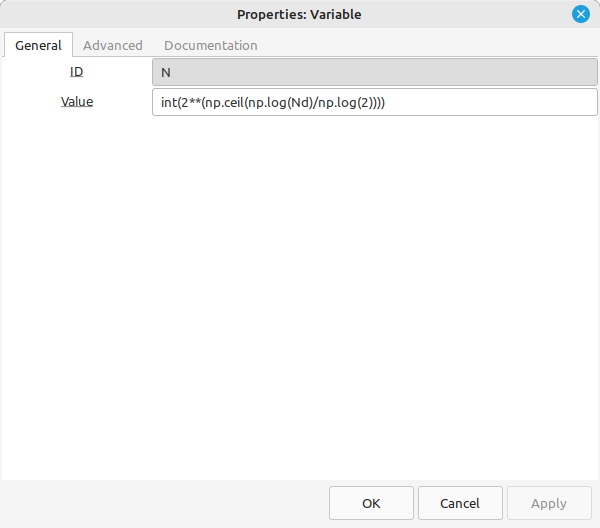This screenshot has height=528, width=600.
Task: Open the Documentation tab
Action: (x=210, y=45)
